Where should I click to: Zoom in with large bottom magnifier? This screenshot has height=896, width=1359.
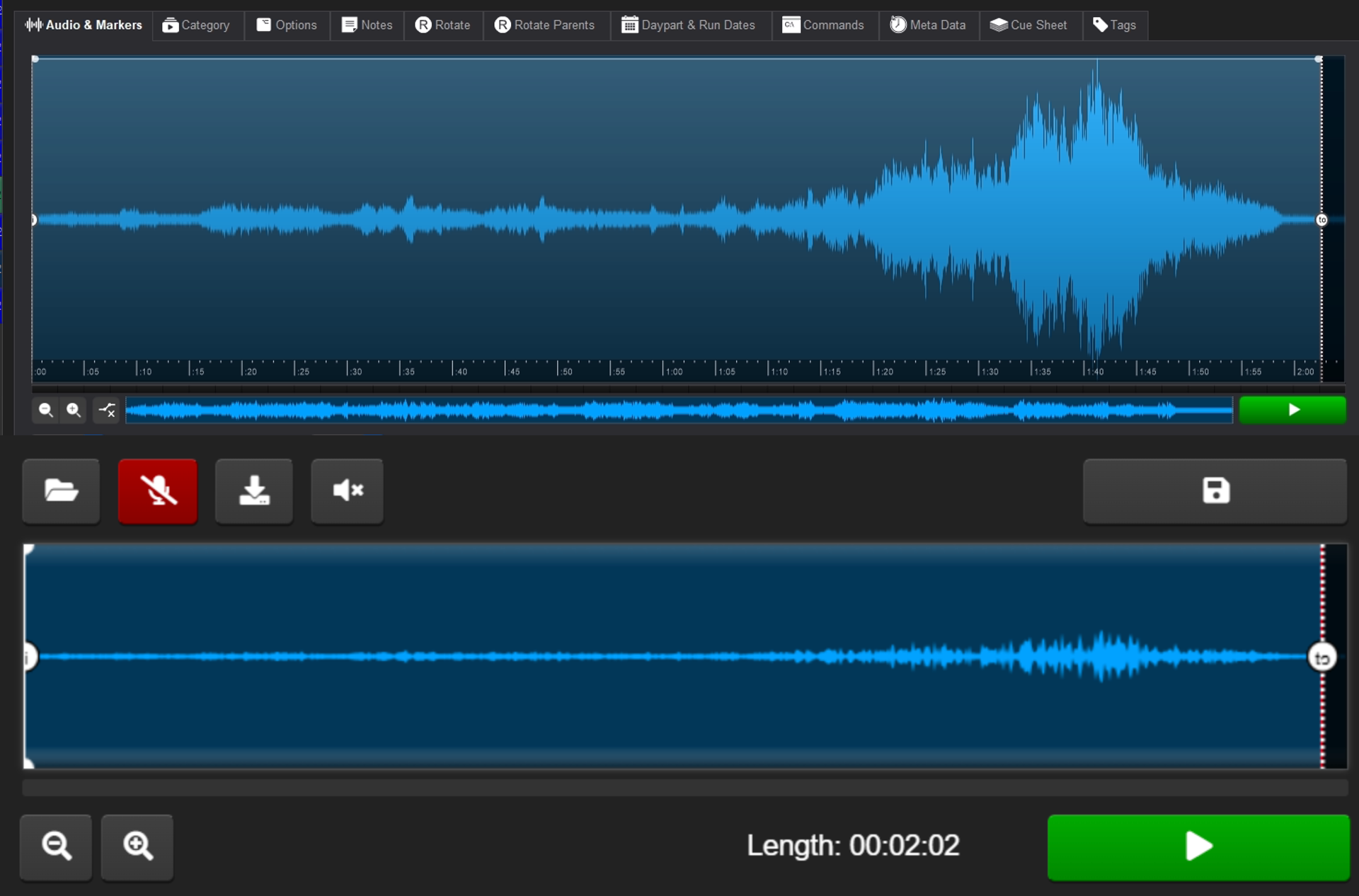137,846
